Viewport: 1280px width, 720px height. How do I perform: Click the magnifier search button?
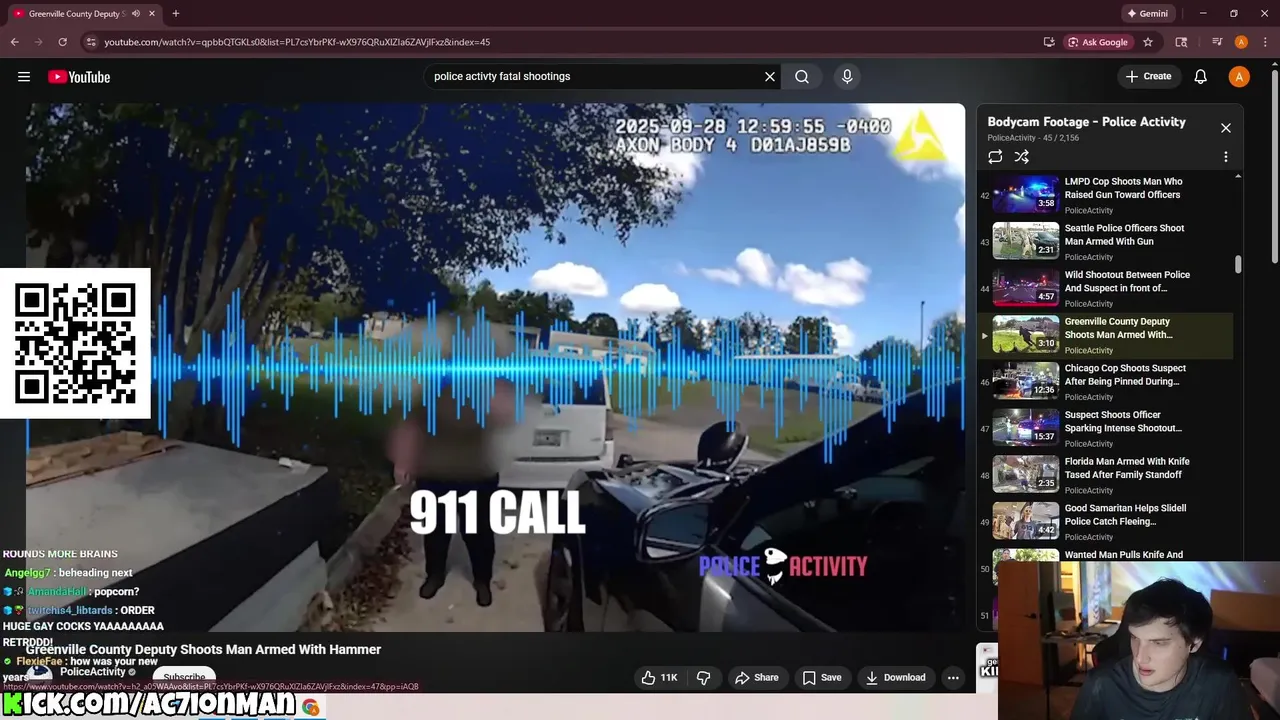point(802,77)
